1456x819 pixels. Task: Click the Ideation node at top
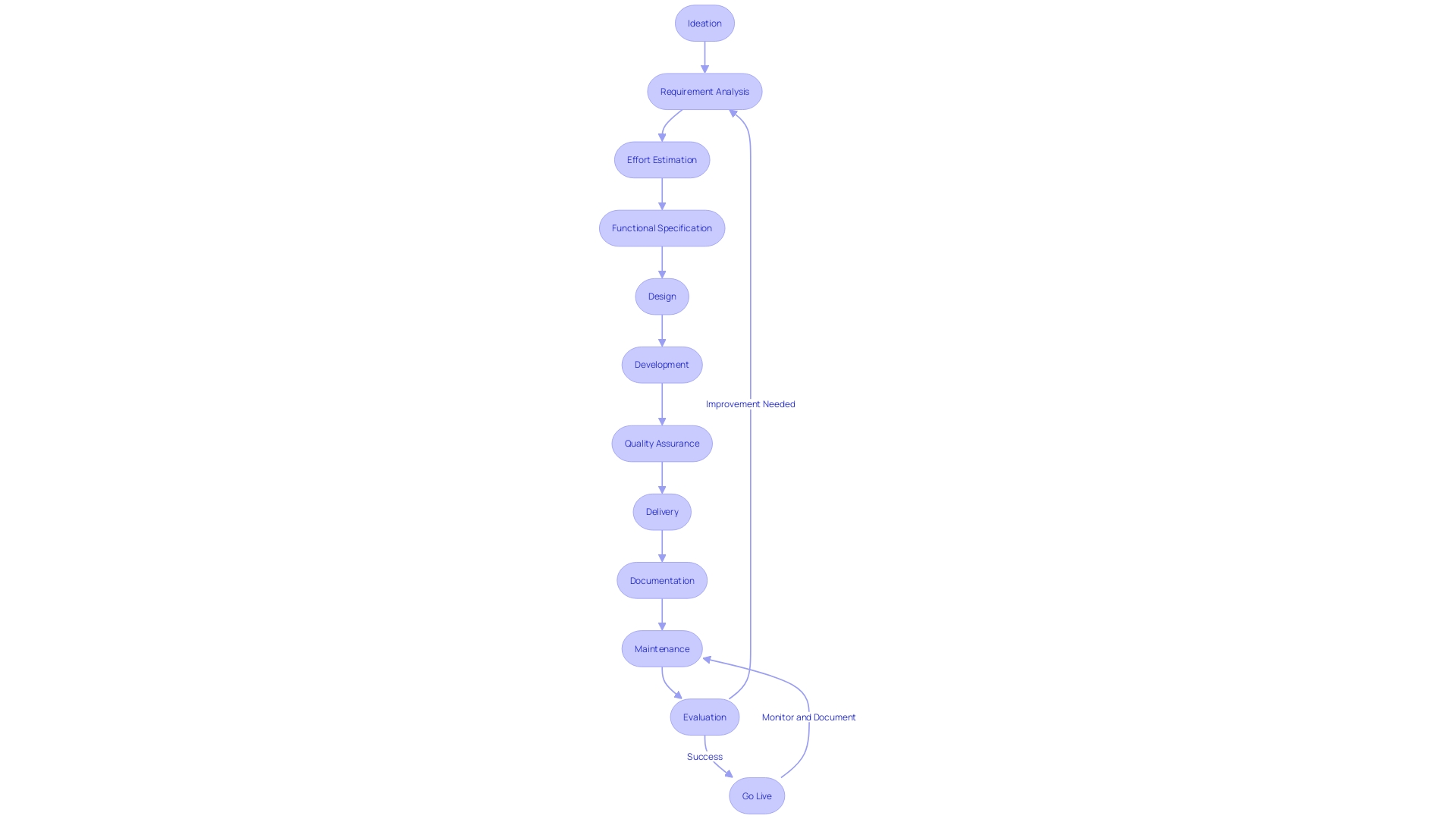click(x=704, y=22)
